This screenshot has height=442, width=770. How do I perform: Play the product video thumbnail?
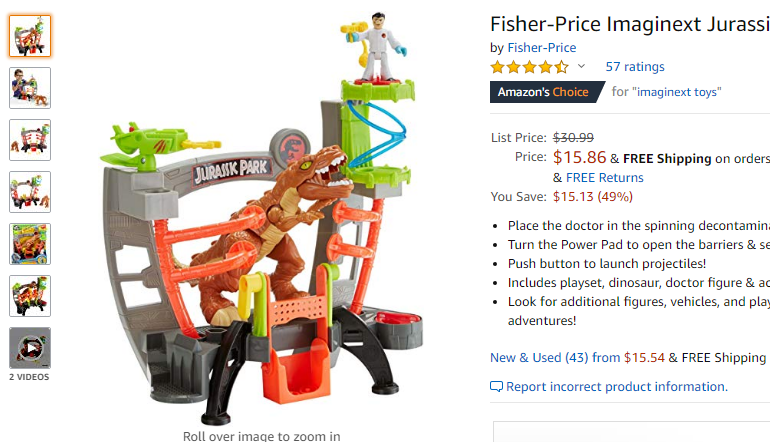pos(30,348)
